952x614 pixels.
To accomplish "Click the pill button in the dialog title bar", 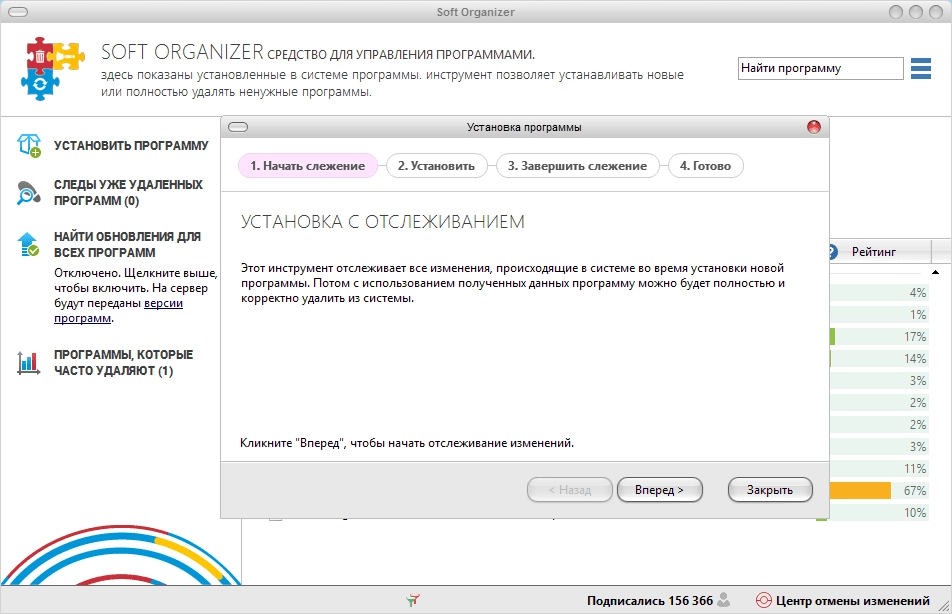I will (x=238, y=127).
